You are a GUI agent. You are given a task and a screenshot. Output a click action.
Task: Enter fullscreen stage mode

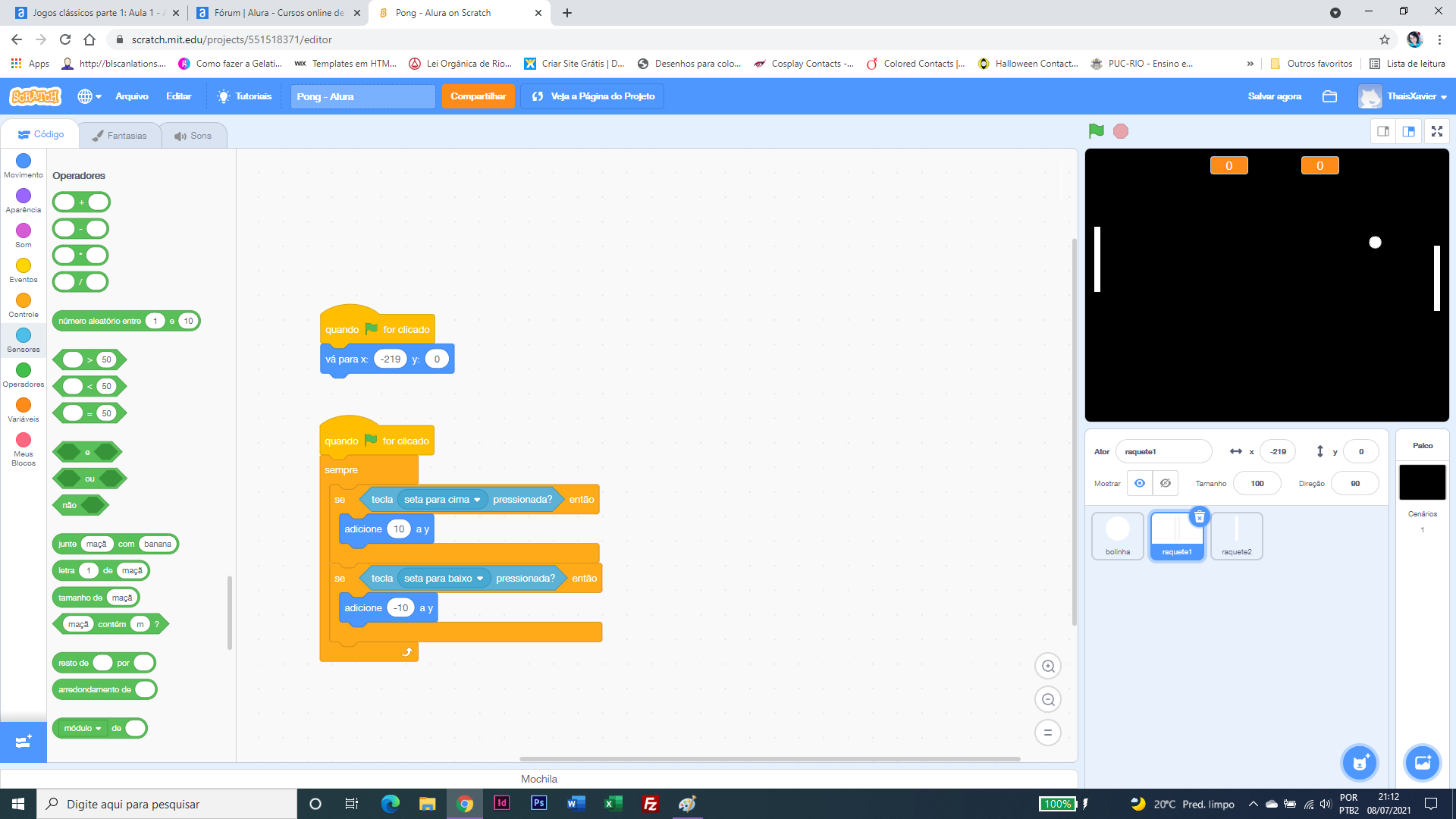[1437, 131]
